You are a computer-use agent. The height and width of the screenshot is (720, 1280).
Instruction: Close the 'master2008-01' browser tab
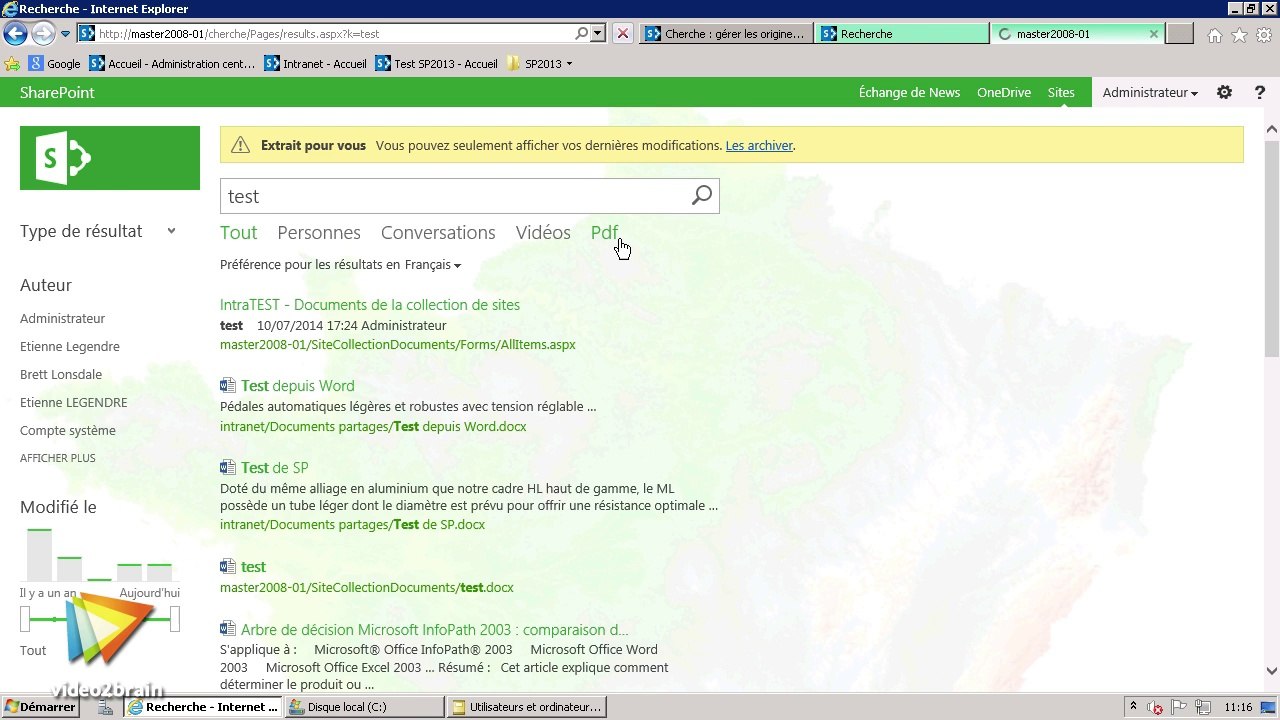(x=1154, y=34)
